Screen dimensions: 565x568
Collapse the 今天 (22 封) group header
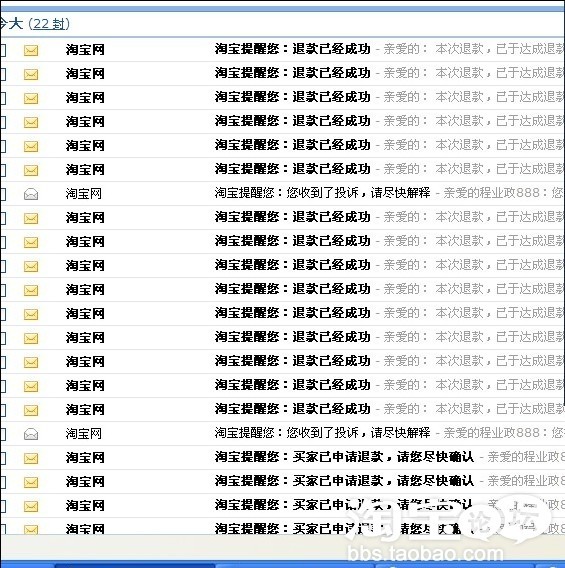(35, 24)
